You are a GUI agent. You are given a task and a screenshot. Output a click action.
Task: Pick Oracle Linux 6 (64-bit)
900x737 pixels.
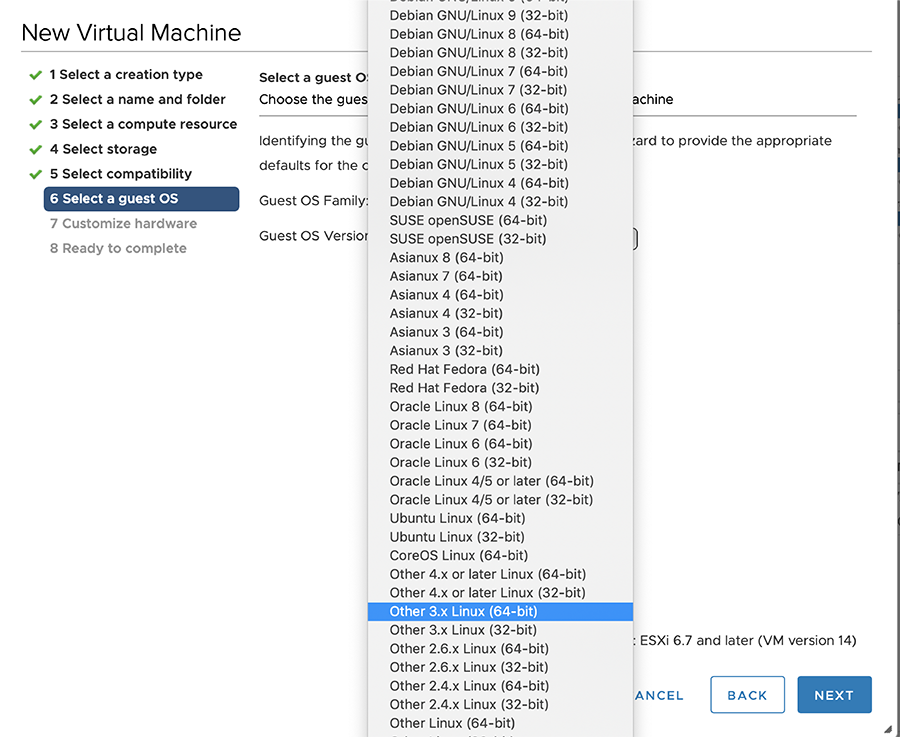pos(500,444)
